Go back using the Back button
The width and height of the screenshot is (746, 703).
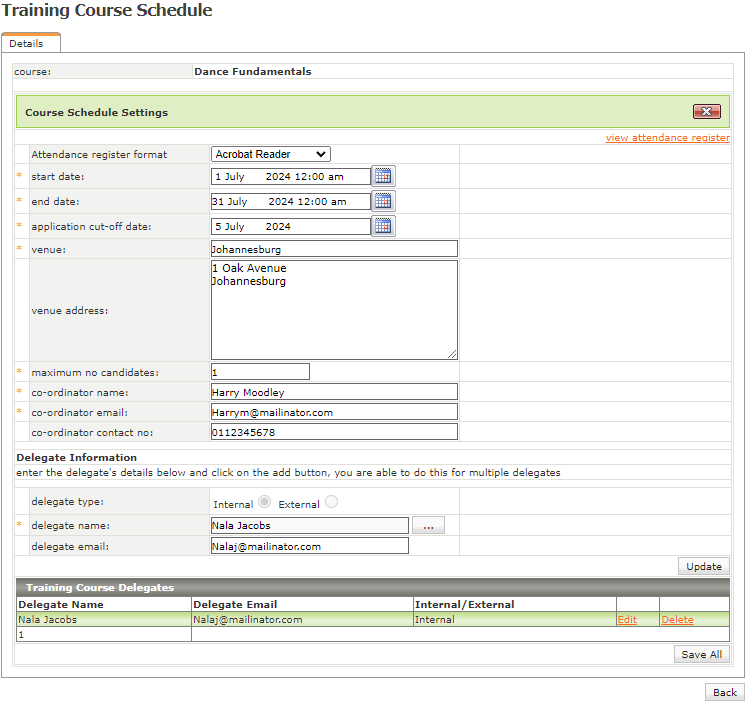[x=724, y=692]
